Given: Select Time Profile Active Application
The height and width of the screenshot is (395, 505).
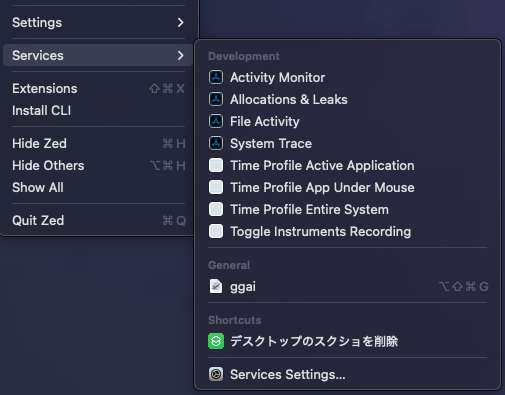Looking at the screenshot, I should pos(348,165).
